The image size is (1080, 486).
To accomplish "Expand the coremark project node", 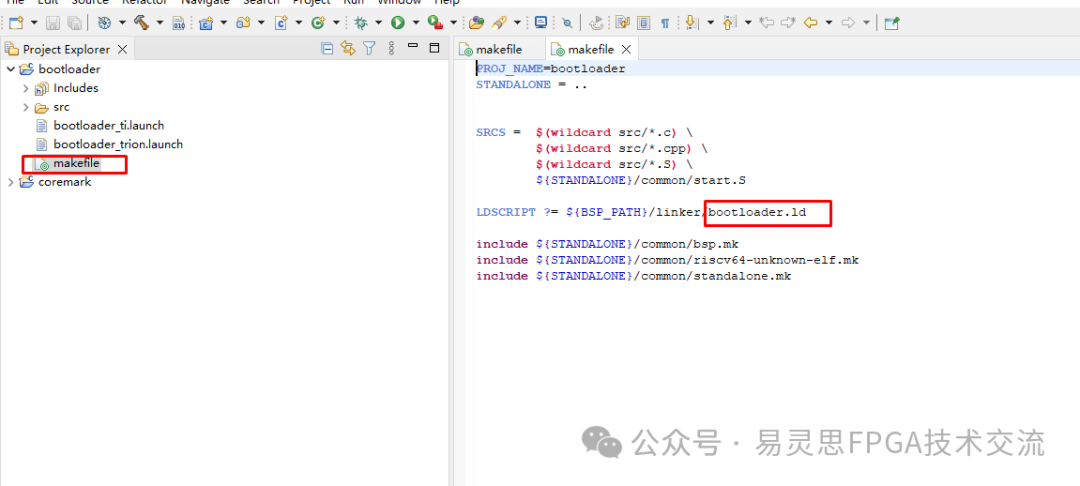I will 11,182.
